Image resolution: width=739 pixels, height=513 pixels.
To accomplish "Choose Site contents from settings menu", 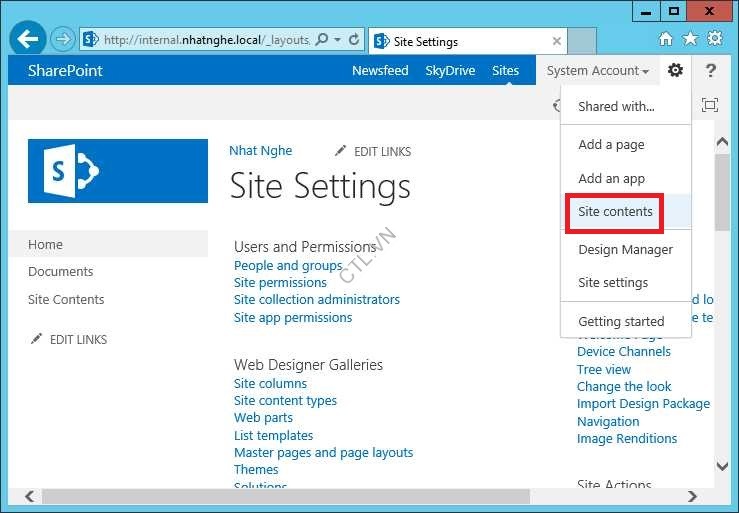I will pyautogui.click(x=626, y=212).
